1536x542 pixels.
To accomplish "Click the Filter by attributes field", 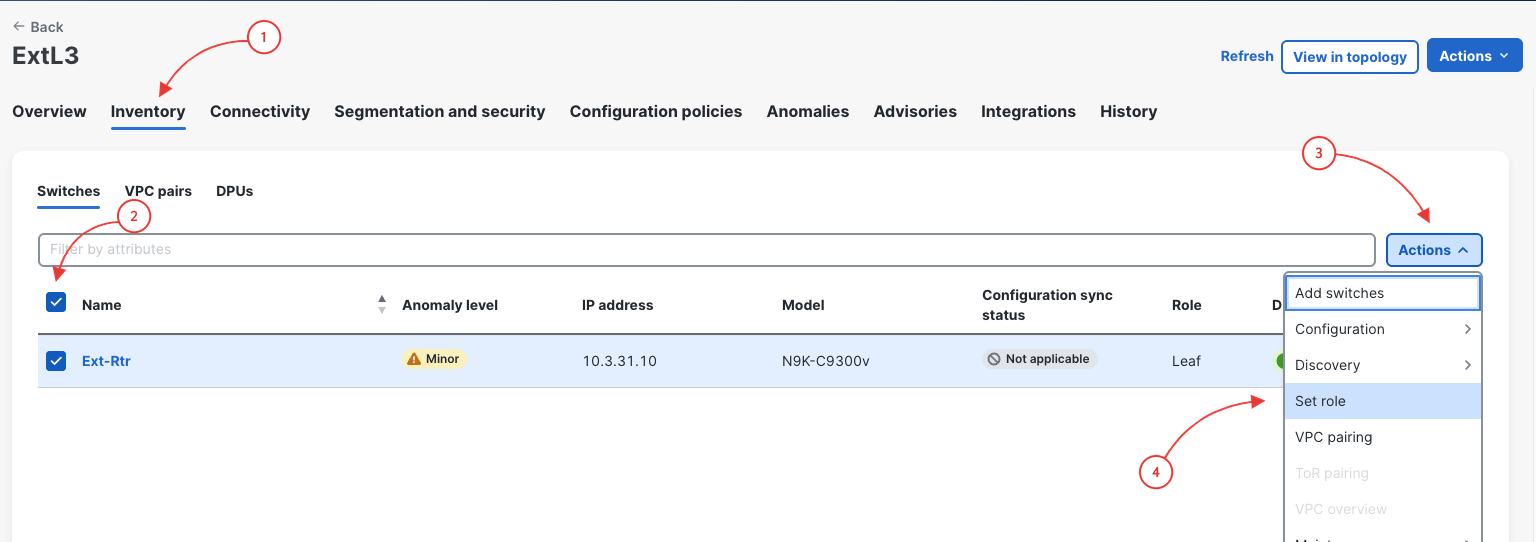I will (707, 250).
